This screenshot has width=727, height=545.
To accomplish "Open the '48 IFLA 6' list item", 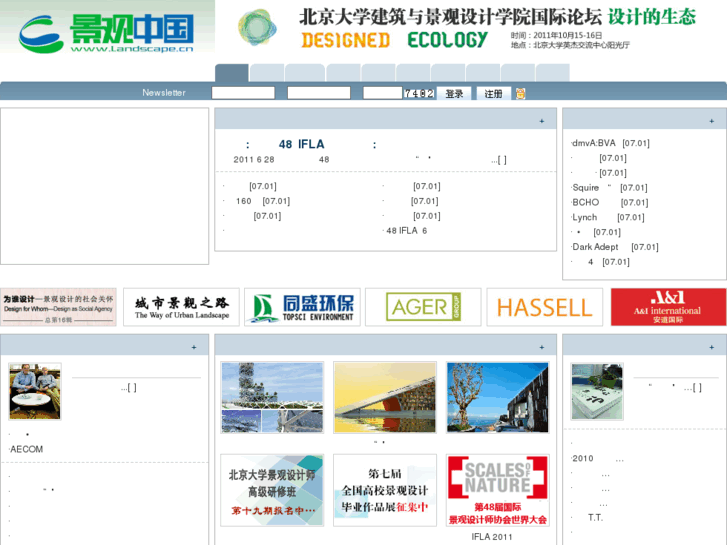I will tap(407, 231).
